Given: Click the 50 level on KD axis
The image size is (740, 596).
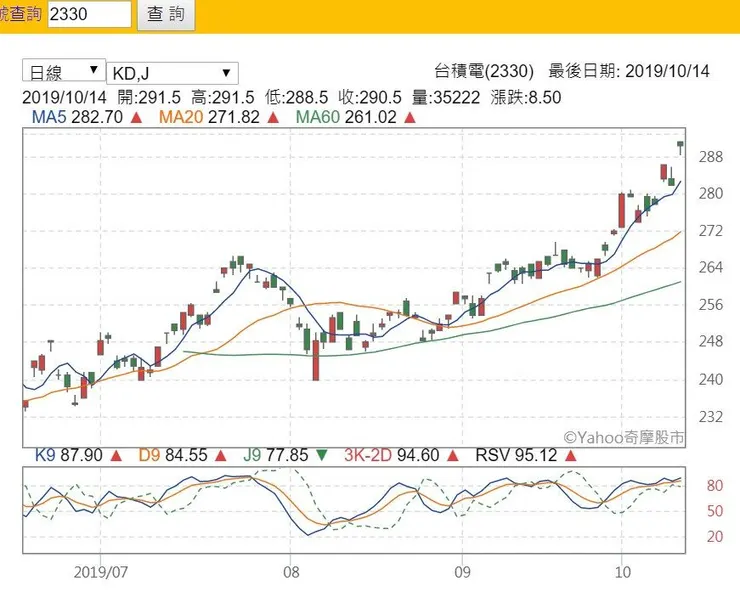Looking at the screenshot, I should coord(715,511).
